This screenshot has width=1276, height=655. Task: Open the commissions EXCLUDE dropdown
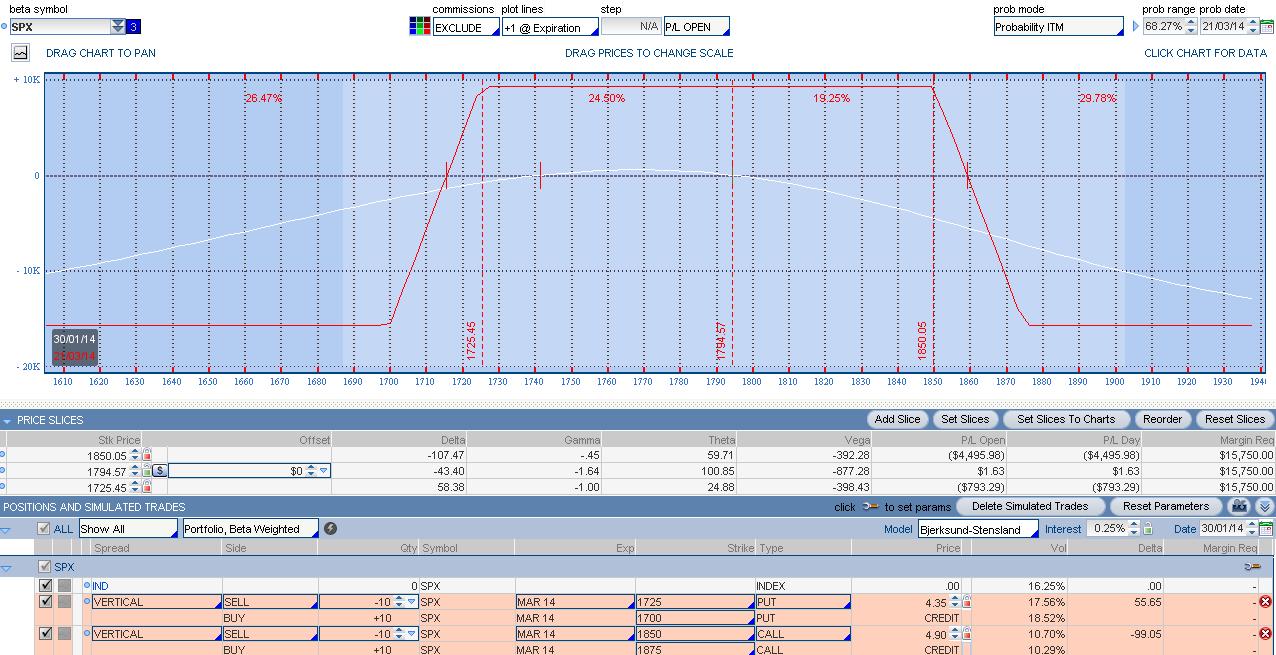point(465,27)
